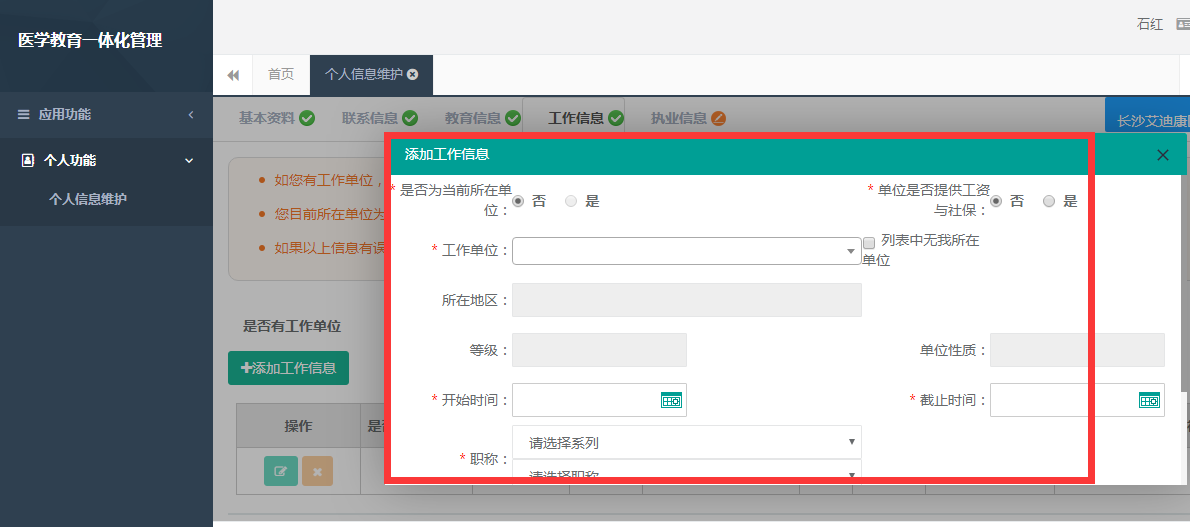Click the blue 长沙艾迪康 button
Viewport: 1190px width, 527px height.
coord(1148,117)
